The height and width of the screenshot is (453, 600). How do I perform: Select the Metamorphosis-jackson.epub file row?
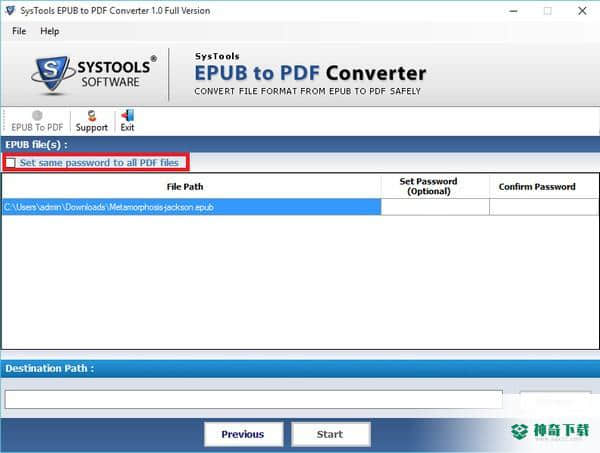[192, 207]
